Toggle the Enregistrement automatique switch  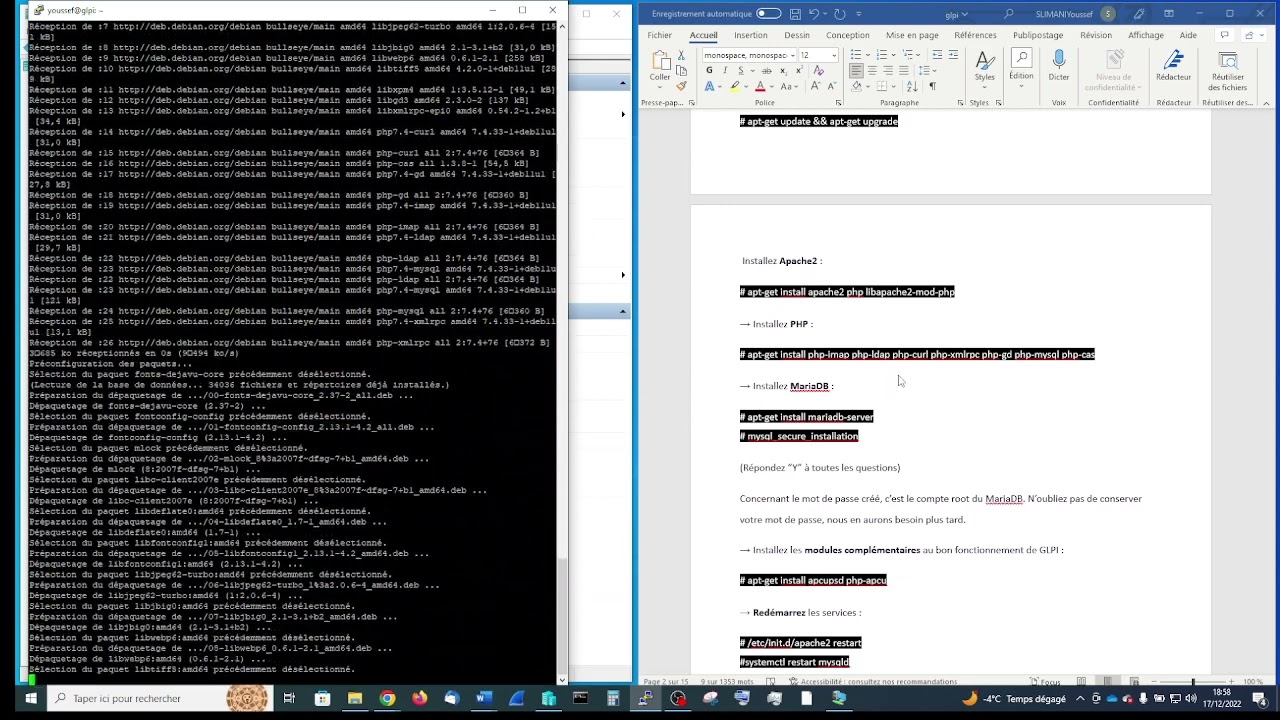pos(768,14)
